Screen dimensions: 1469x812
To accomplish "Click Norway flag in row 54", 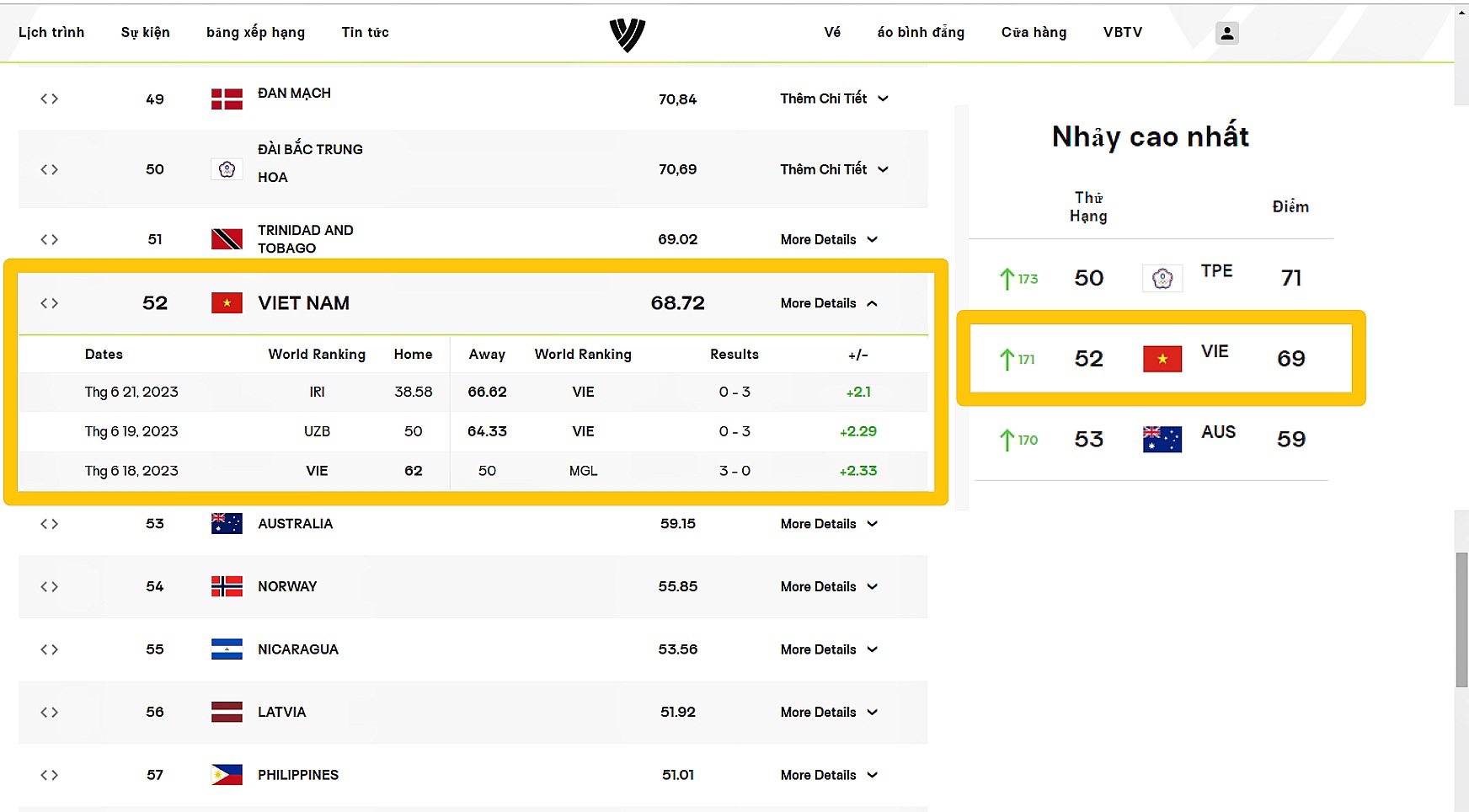I will [x=227, y=586].
